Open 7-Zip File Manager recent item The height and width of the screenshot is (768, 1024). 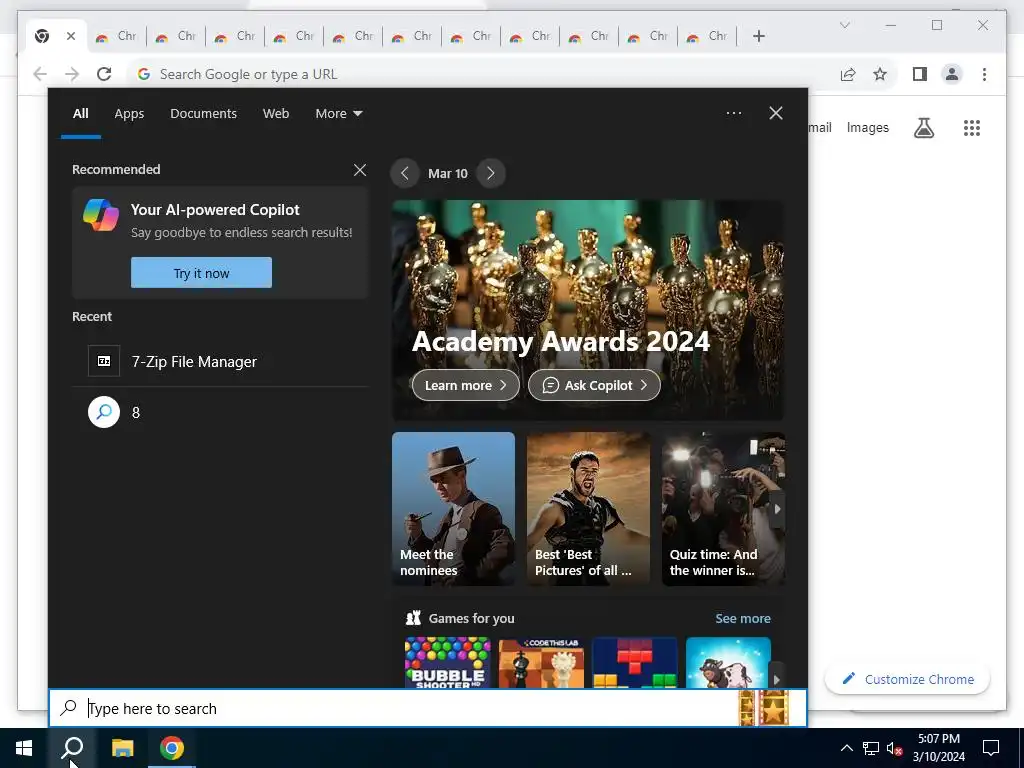point(220,361)
